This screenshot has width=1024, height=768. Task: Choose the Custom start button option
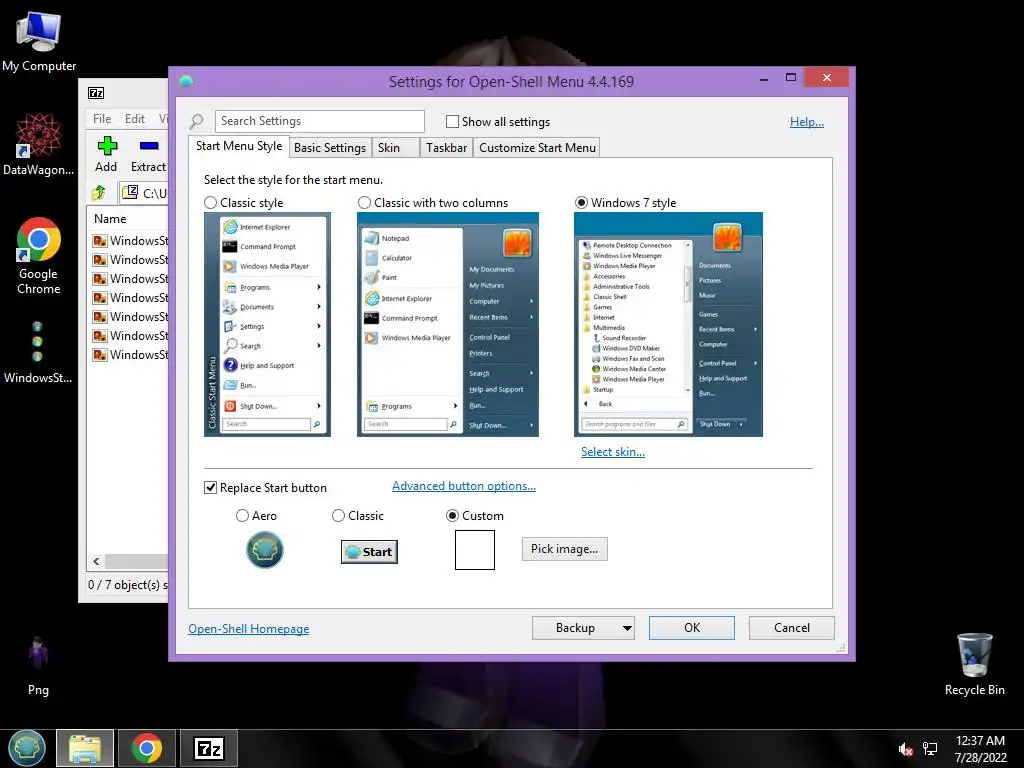(452, 516)
